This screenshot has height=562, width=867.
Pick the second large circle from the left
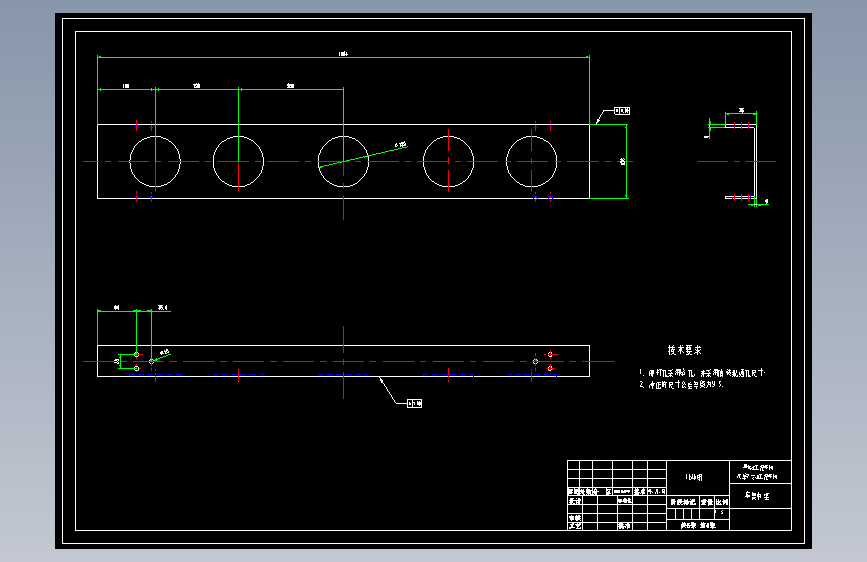tap(238, 162)
